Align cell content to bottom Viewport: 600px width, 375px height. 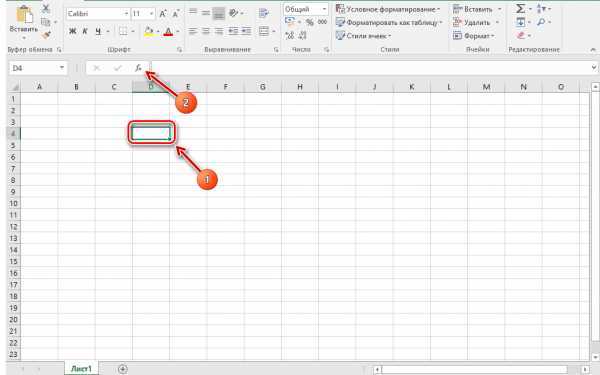(x=219, y=13)
